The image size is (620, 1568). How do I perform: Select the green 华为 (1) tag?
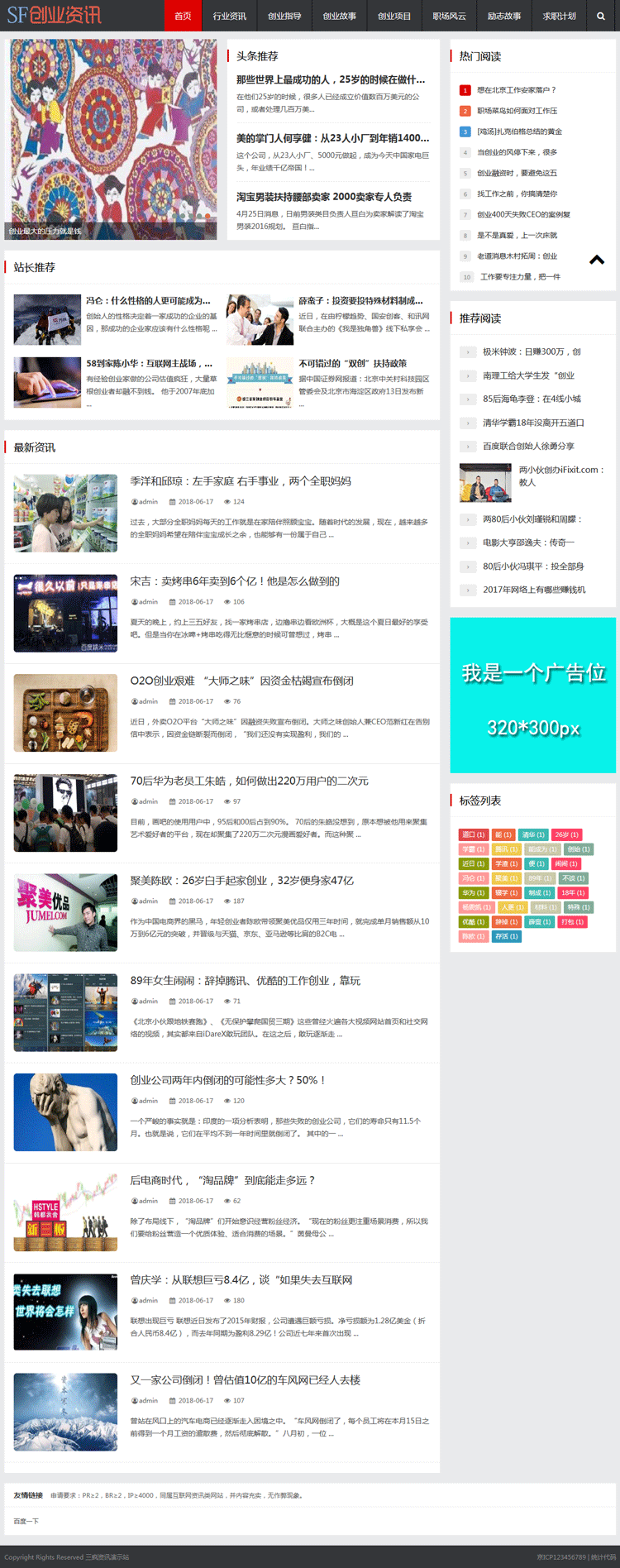(x=473, y=893)
